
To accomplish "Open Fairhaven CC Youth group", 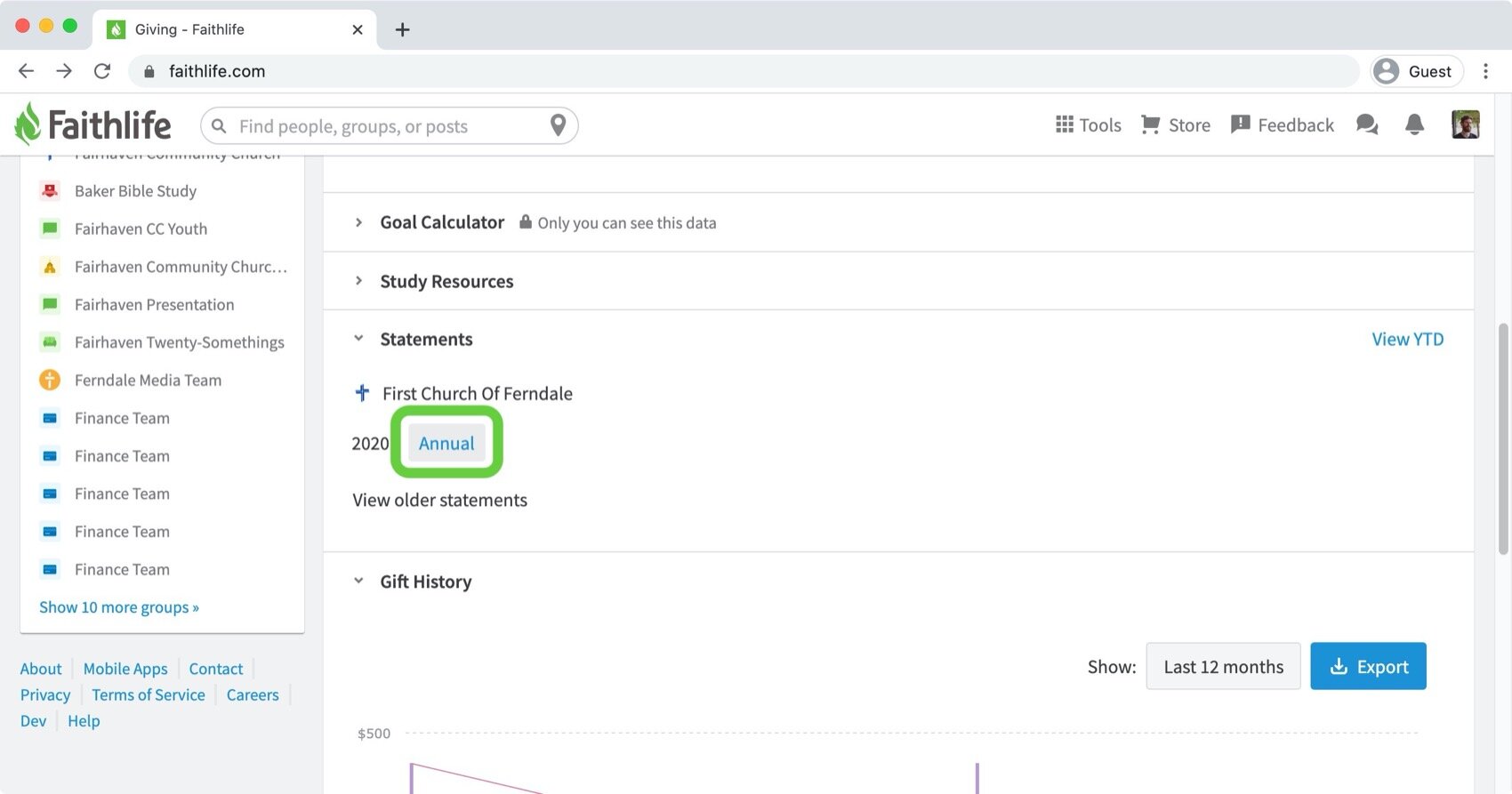I will point(141,229).
